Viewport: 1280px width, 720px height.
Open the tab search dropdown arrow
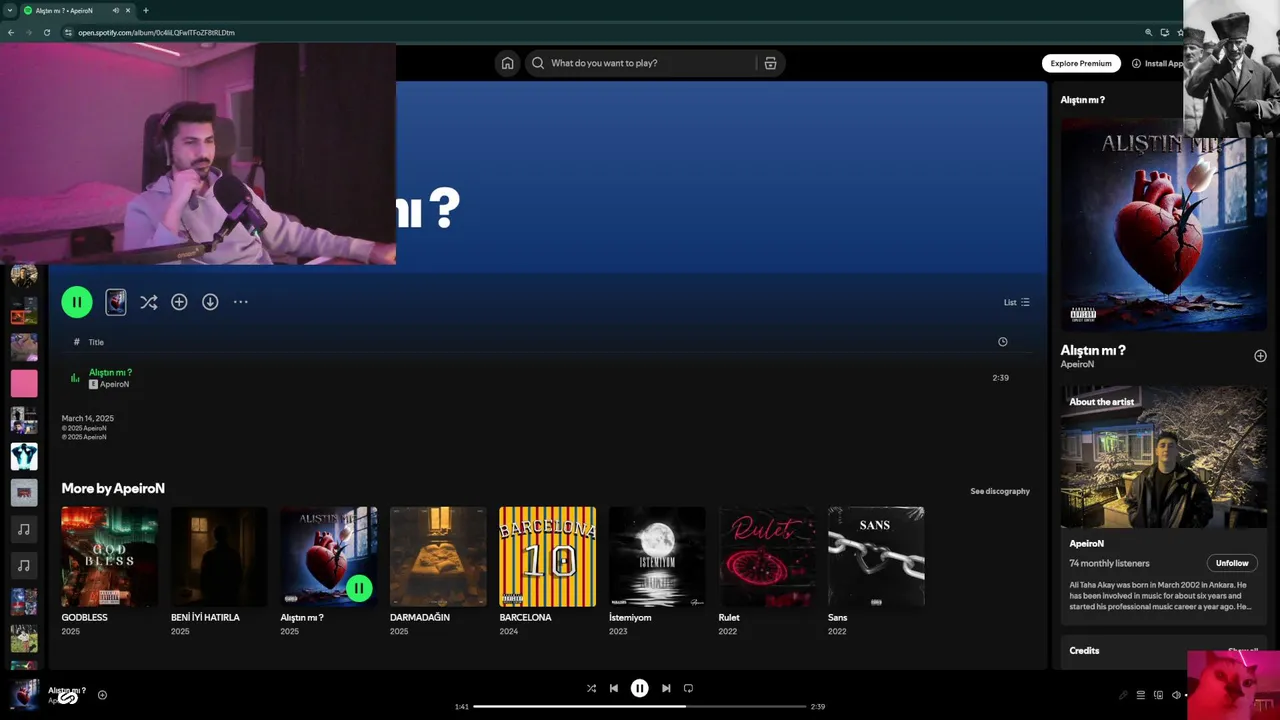10,10
